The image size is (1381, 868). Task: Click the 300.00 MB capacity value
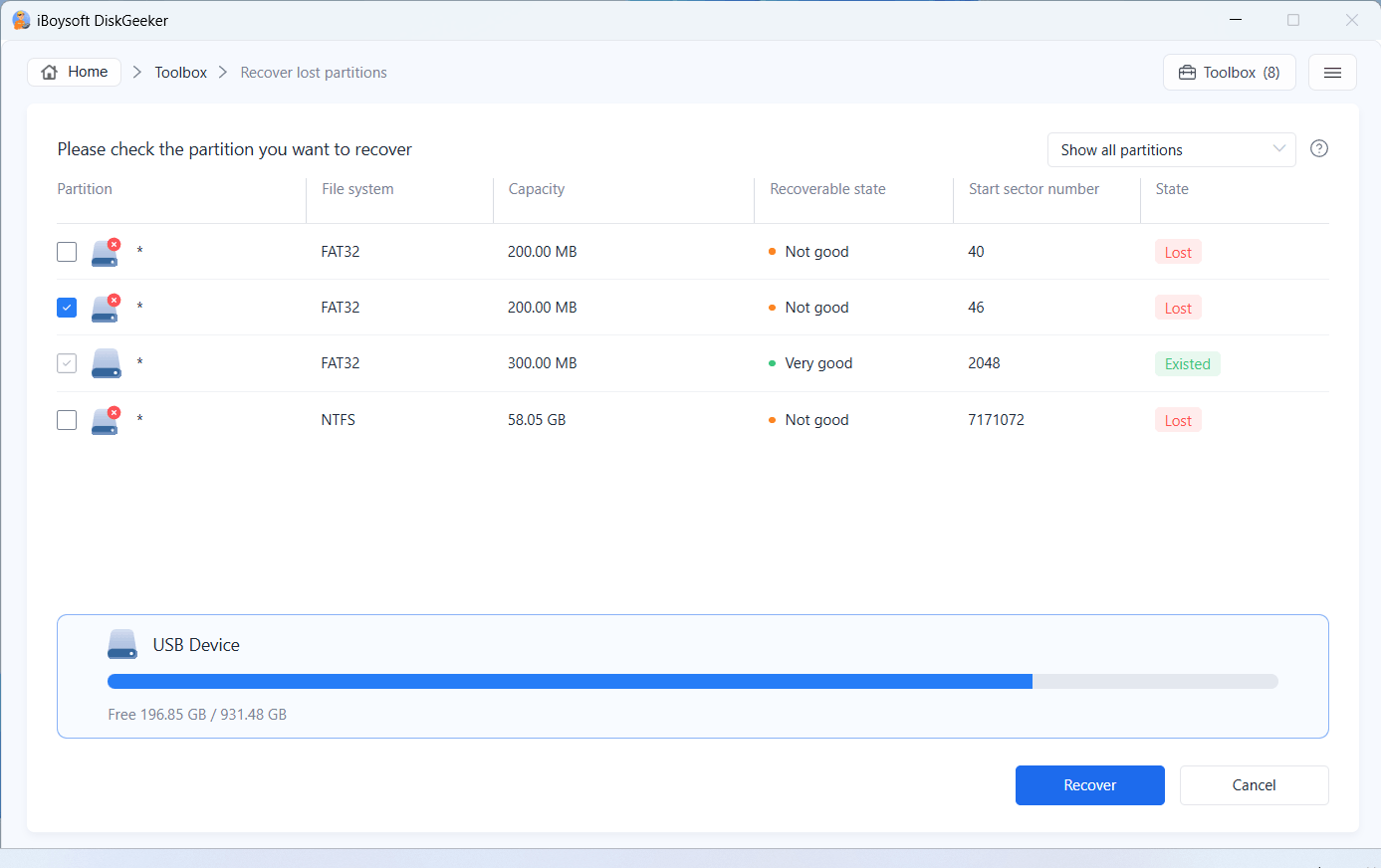(543, 363)
